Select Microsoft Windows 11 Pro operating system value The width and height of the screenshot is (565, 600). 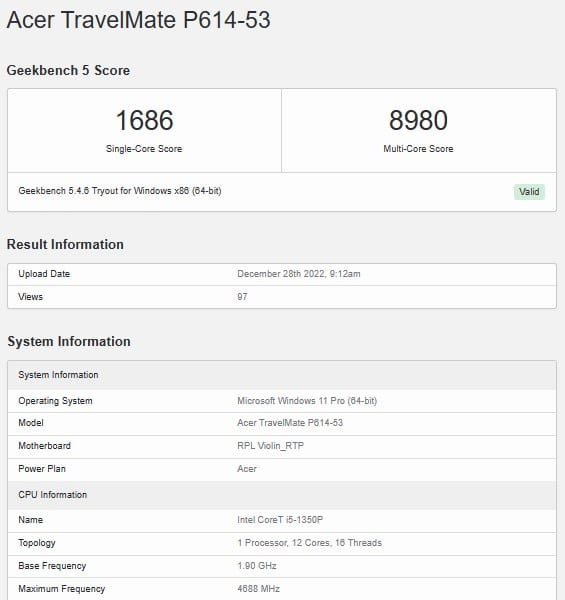coord(307,401)
